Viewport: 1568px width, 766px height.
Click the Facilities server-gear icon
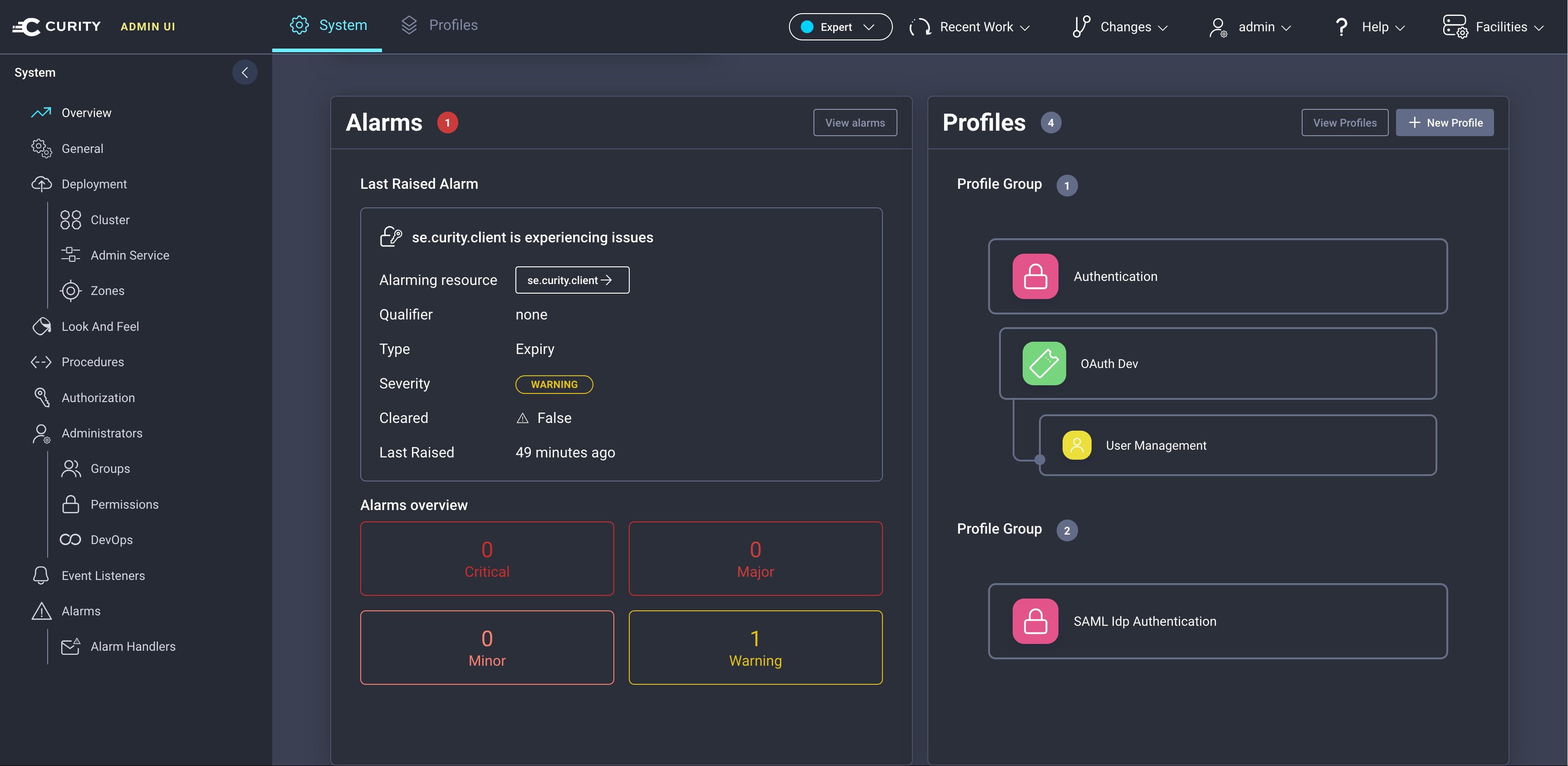1455,27
